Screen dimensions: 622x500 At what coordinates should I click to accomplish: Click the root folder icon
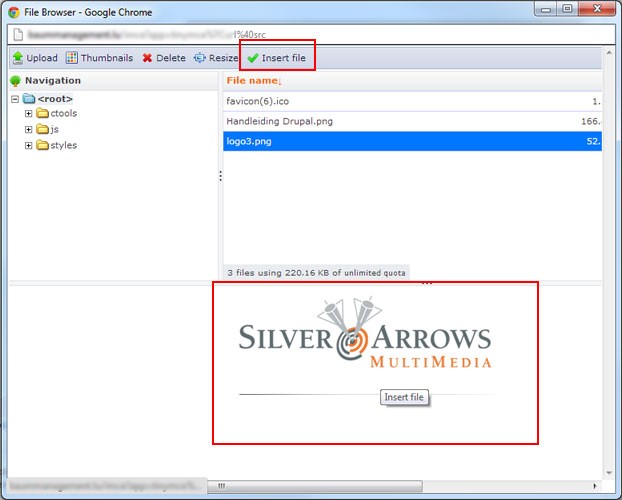pyautogui.click(x=29, y=98)
